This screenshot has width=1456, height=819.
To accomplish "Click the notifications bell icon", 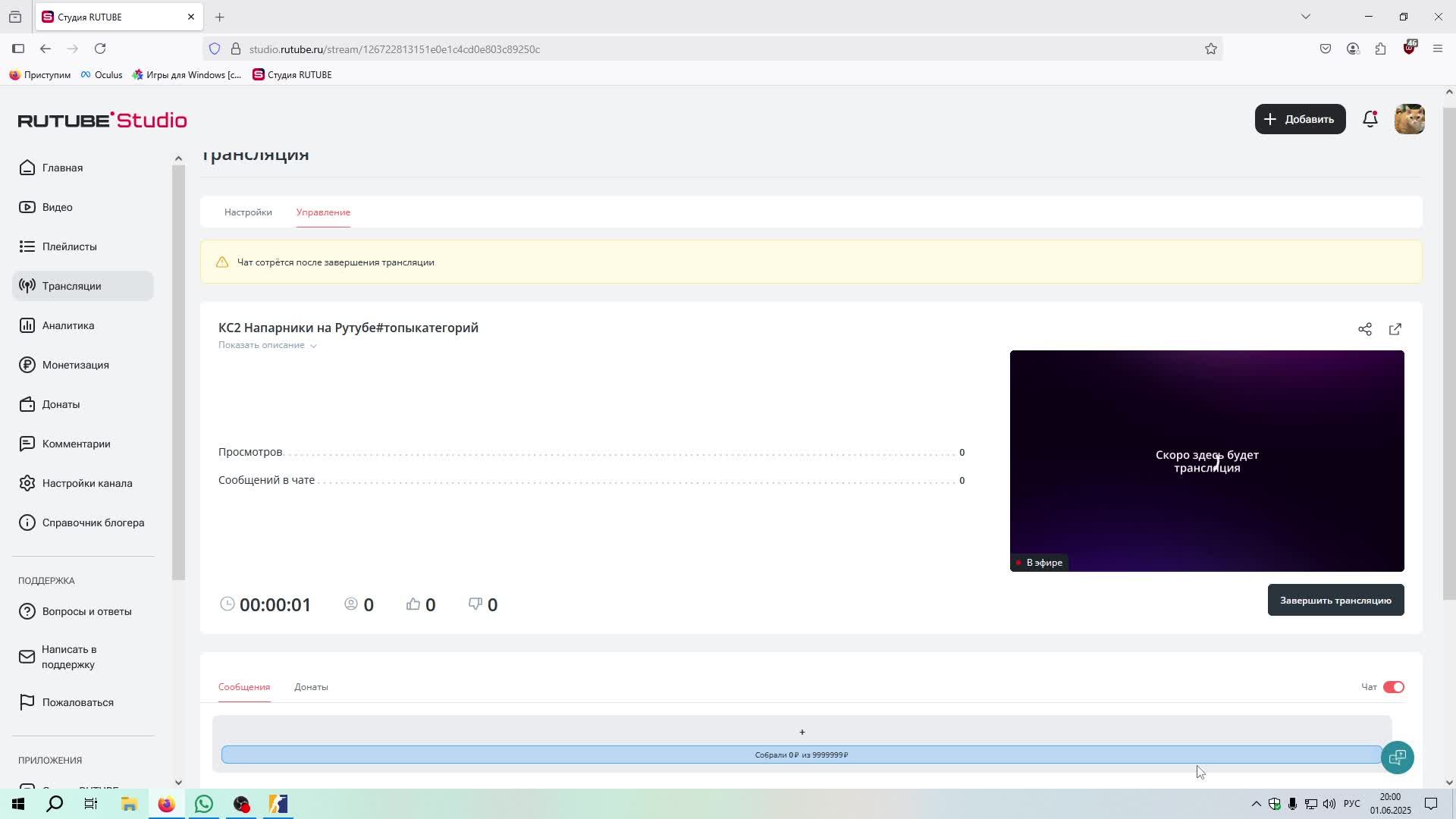I will coord(1370,119).
